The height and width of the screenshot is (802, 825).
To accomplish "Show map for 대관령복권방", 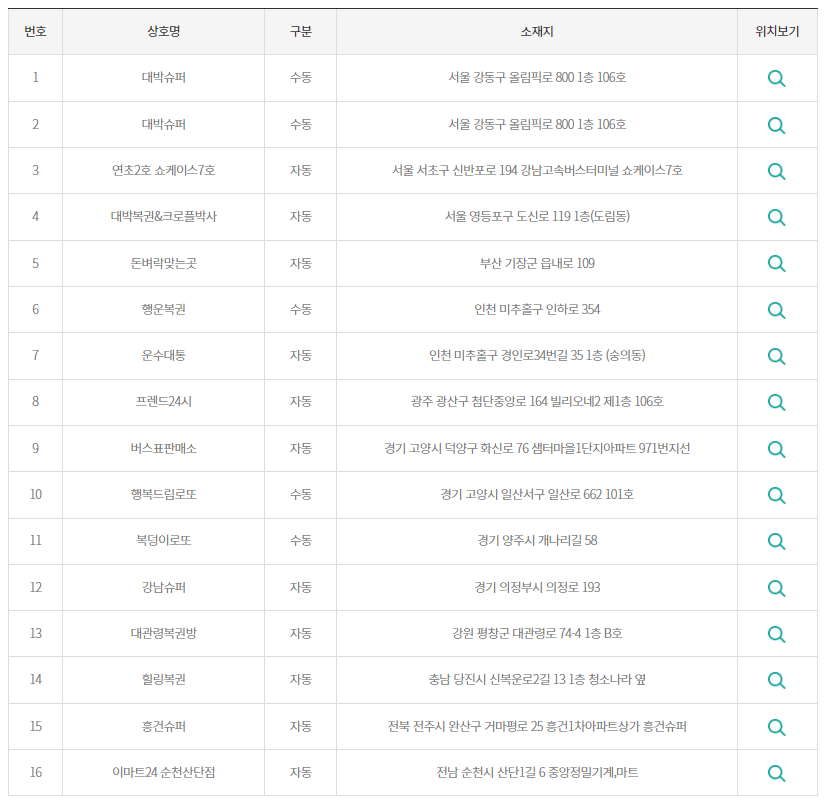I will tap(776, 634).
